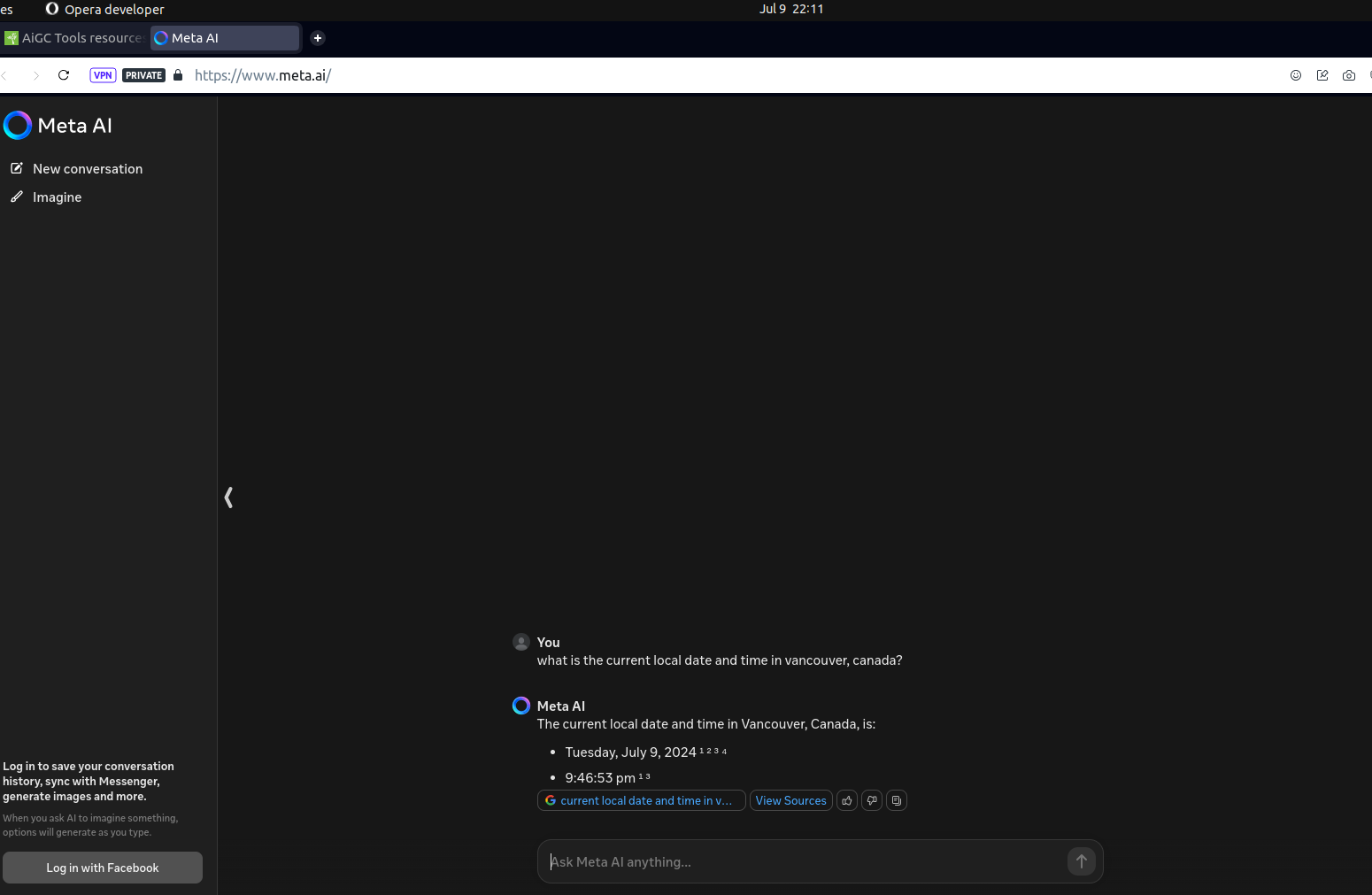Switch to the AiGC Tools resources tab

point(74,38)
